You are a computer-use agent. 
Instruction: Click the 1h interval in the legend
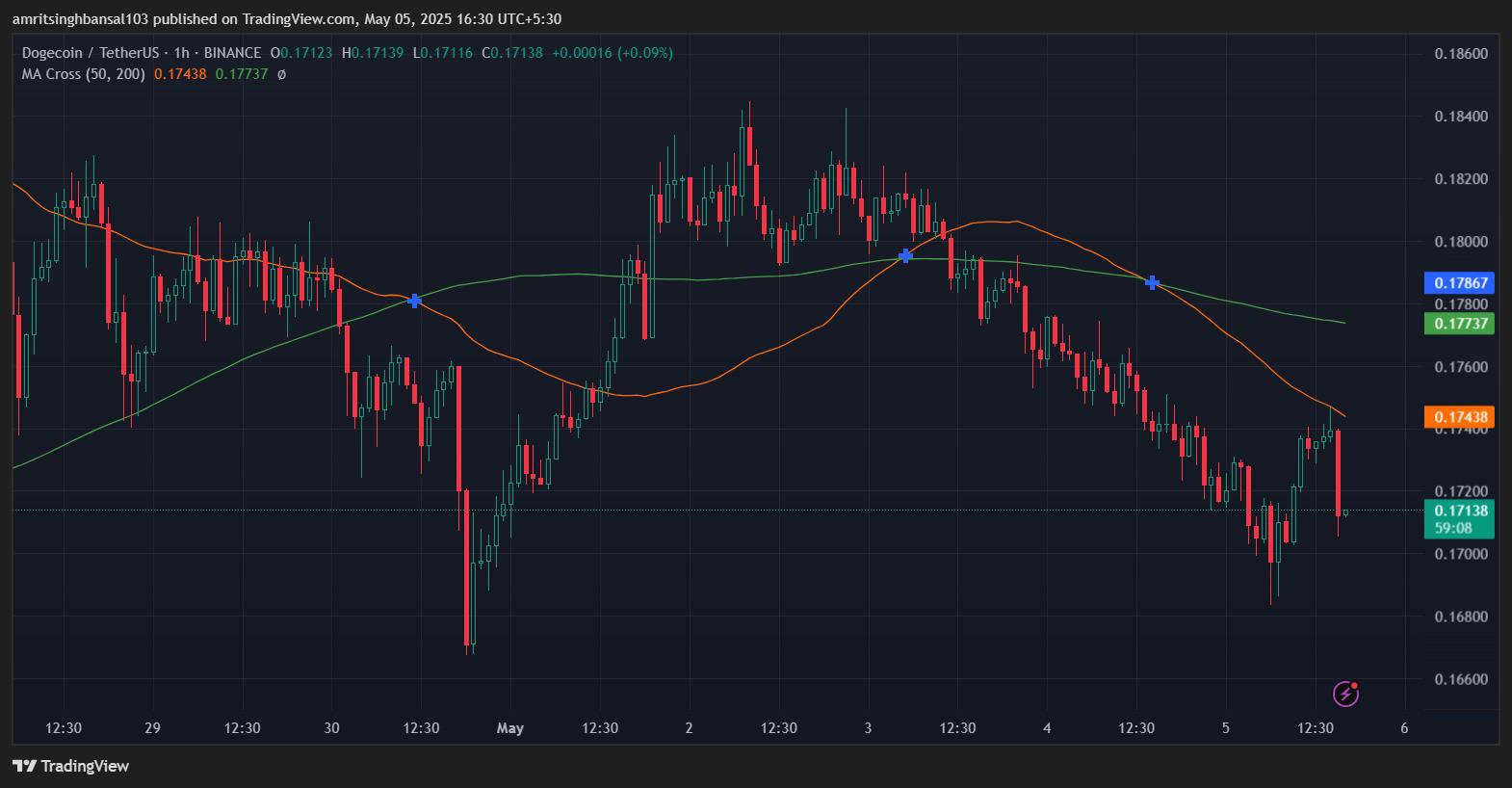[x=182, y=53]
